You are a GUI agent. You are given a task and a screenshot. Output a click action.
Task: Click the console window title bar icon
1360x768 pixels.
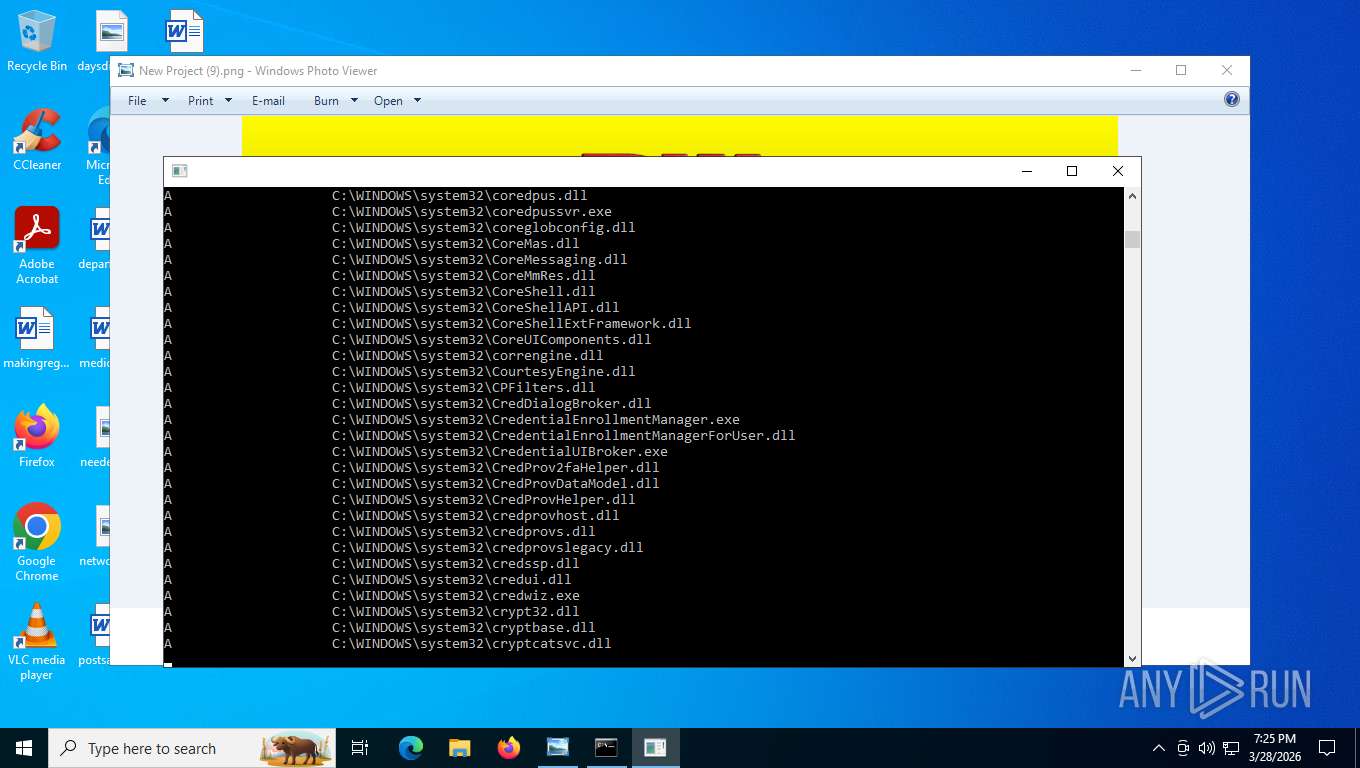click(x=180, y=171)
